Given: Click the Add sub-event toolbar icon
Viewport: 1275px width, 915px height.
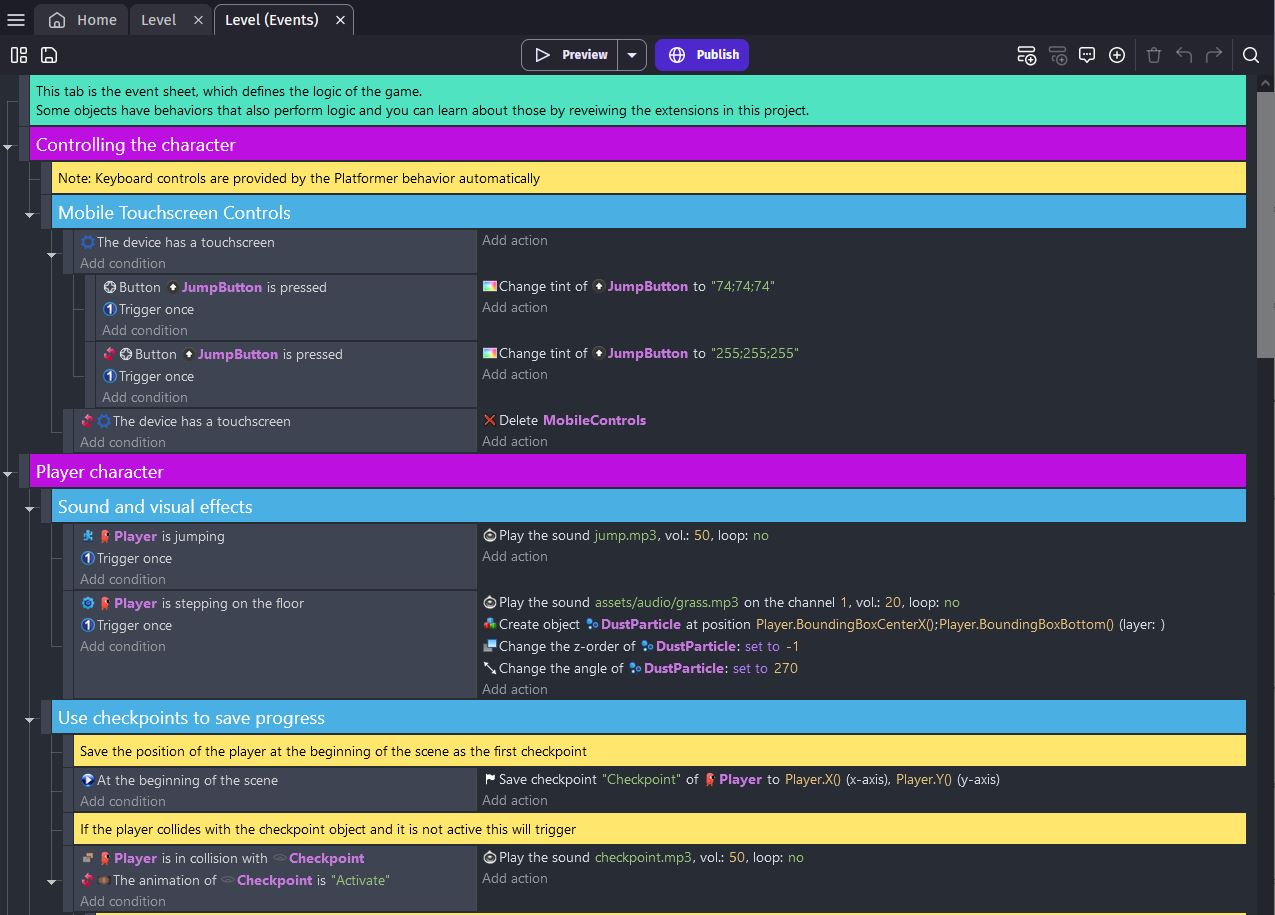Looking at the screenshot, I should tap(1058, 55).
